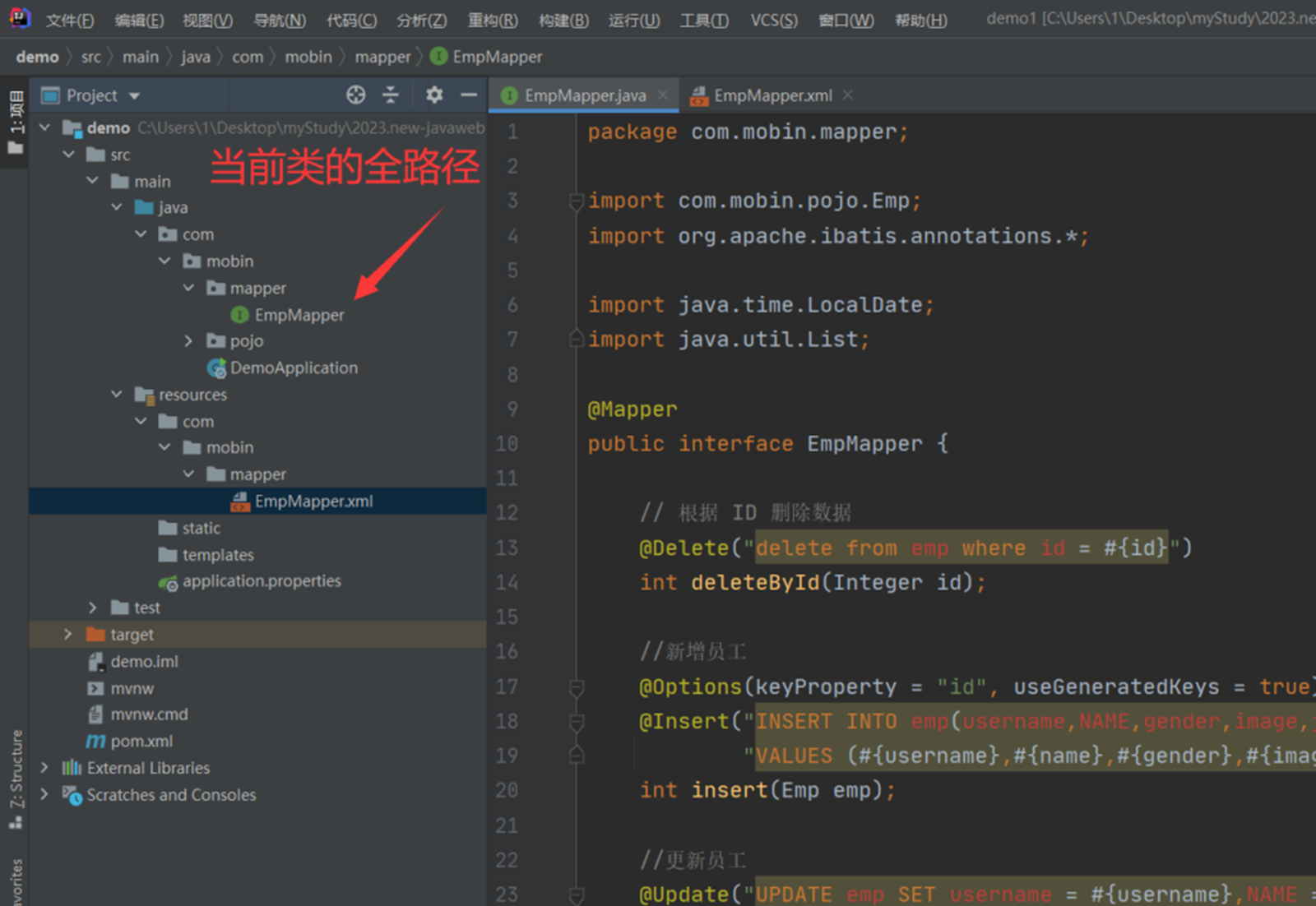This screenshot has height=906, width=1316.
Task: Collapse the src folder
Action: (69, 154)
